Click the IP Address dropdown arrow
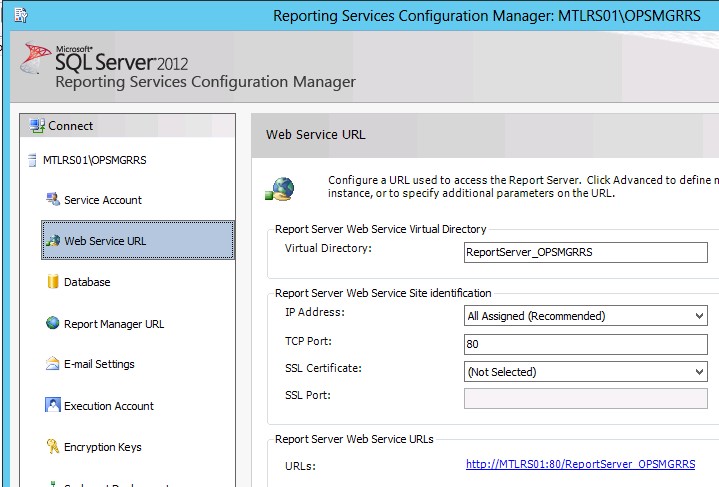This screenshot has width=719, height=487. pos(699,316)
